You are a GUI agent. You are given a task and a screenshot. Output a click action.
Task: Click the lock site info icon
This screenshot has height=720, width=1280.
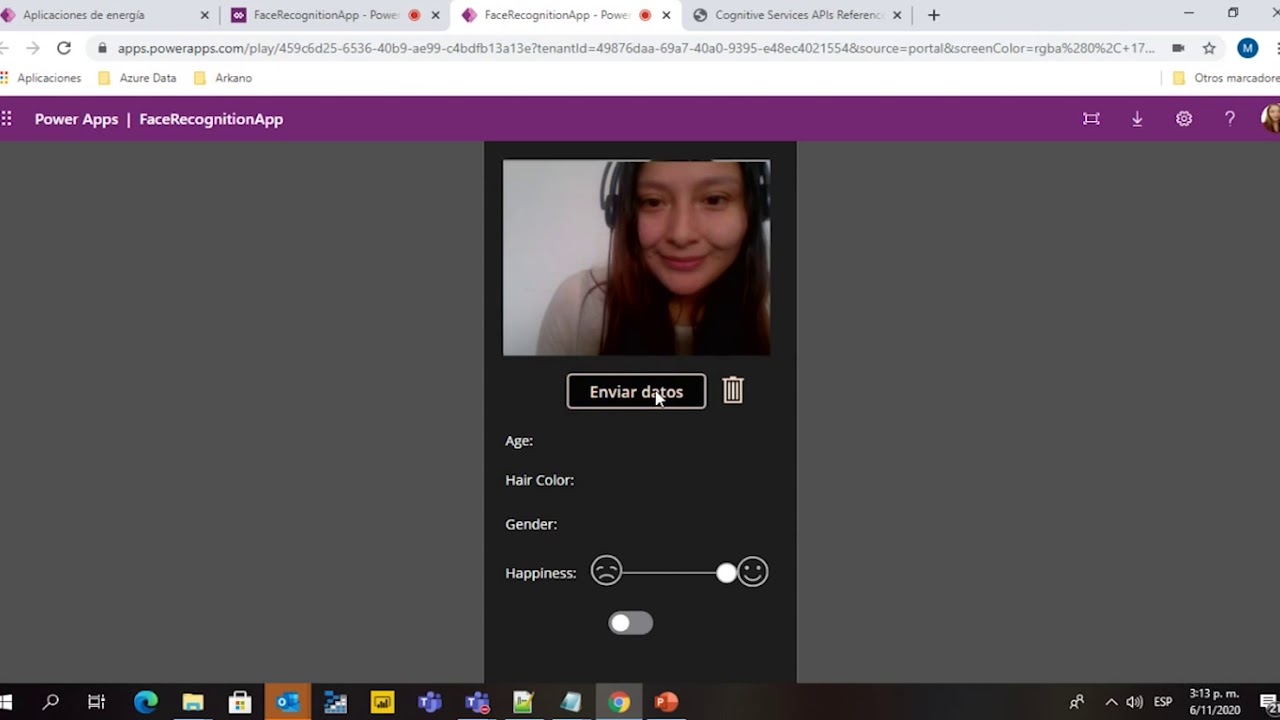pyautogui.click(x=102, y=48)
